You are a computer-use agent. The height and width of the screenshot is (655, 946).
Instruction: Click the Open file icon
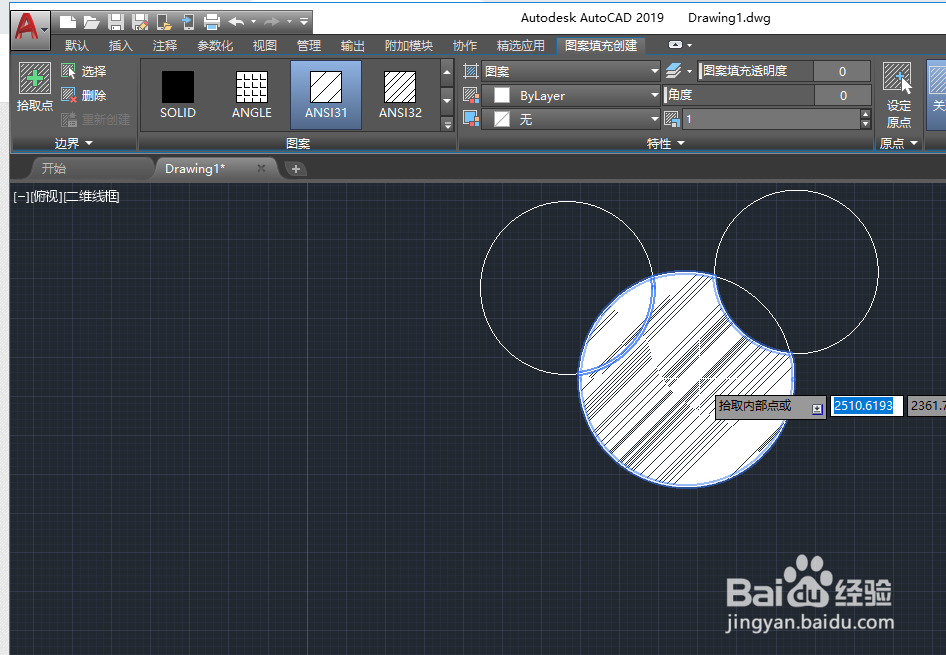[x=92, y=22]
